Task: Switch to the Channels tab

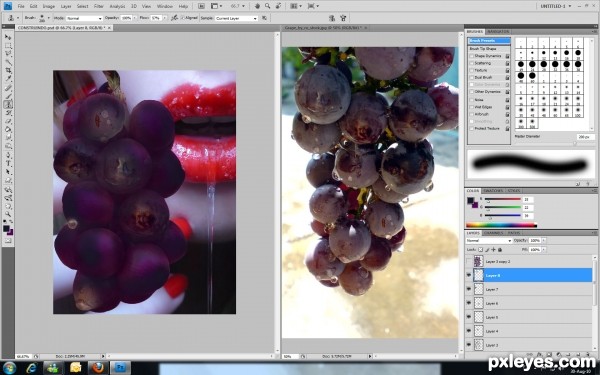Action: (493, 233)
